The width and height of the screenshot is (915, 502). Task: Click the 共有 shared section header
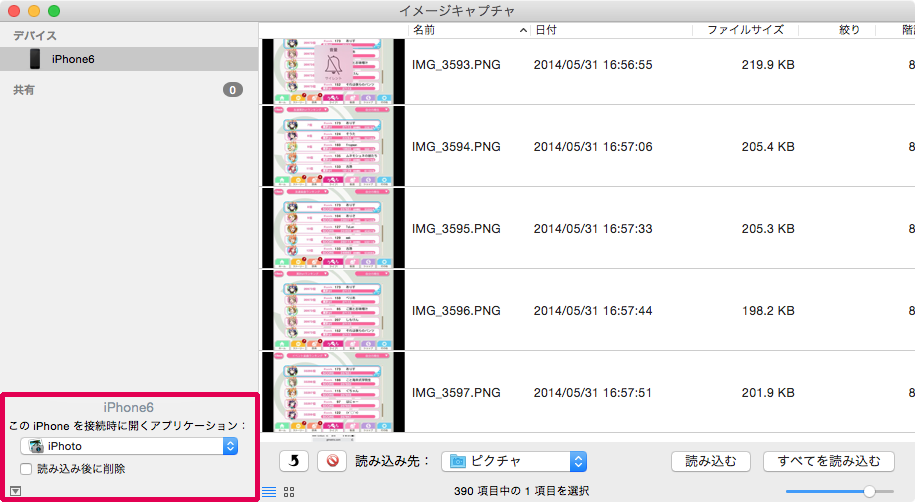point(24,90)
